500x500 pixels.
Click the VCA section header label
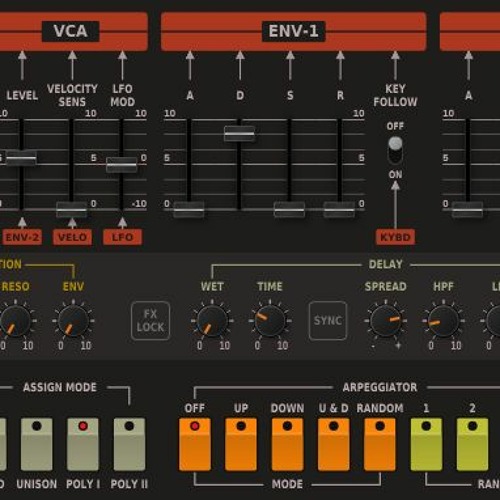(70, 31)
